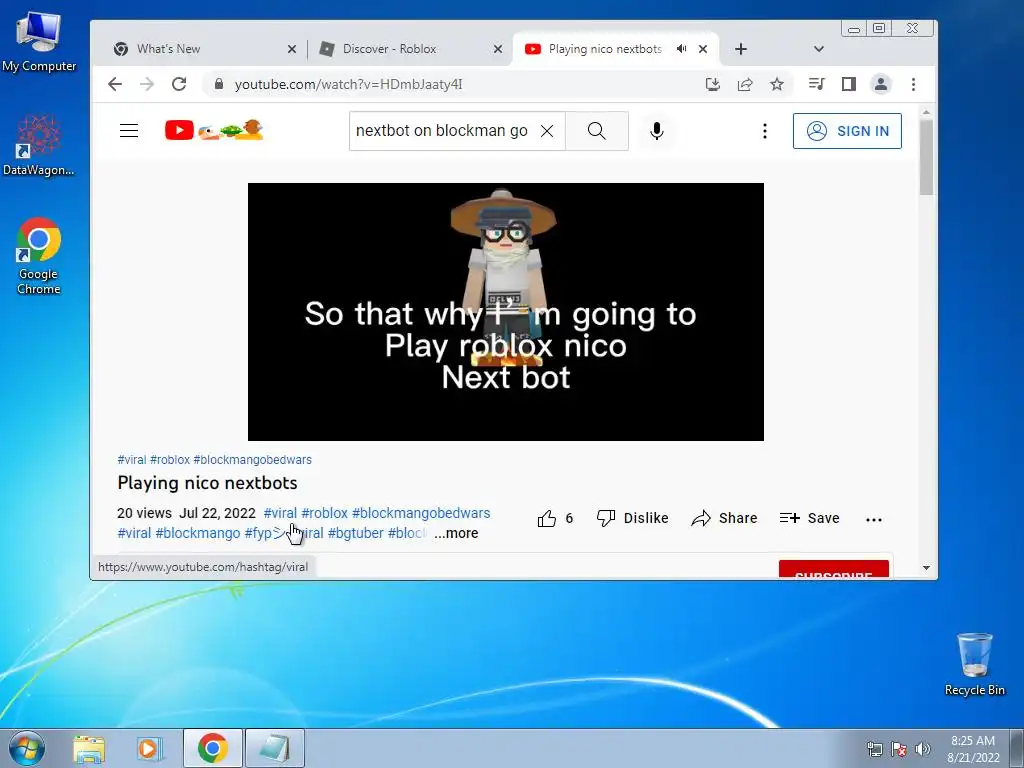Click the volume speaker tray icon
The height and width of the screenshot is (768, 1024).
923,749
